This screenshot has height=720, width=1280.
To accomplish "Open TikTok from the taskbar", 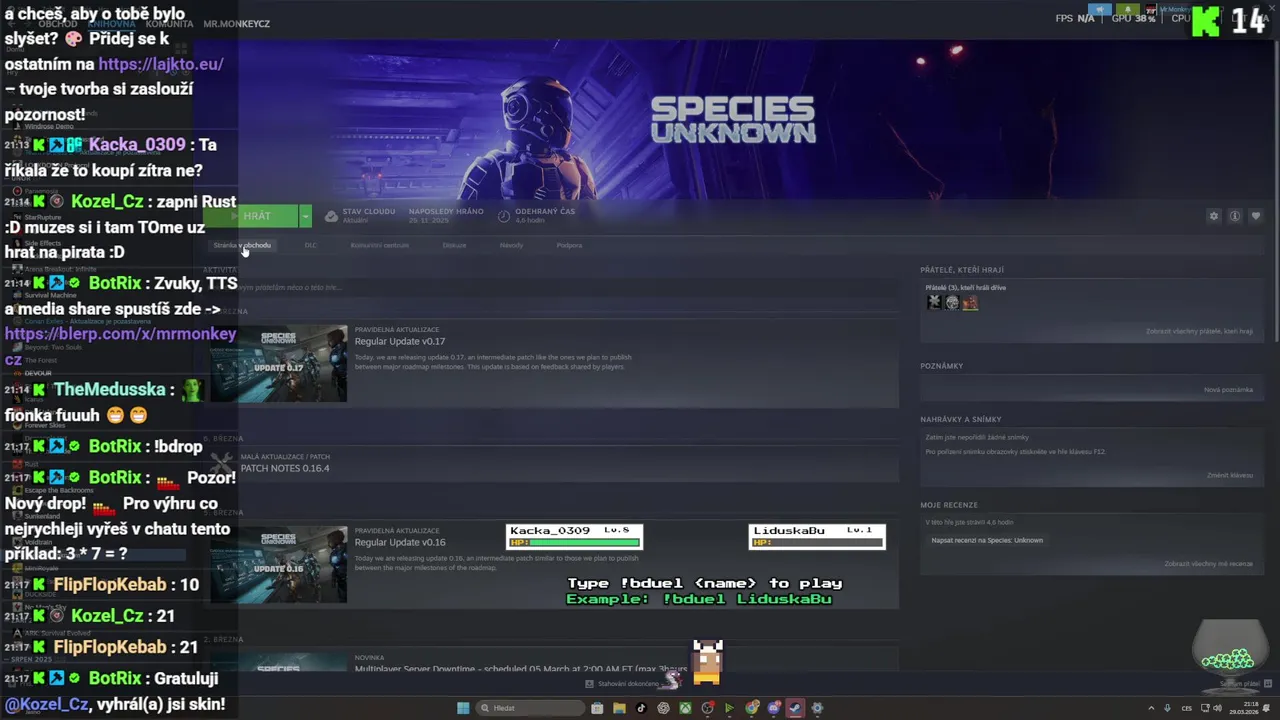I will point(641,708).
